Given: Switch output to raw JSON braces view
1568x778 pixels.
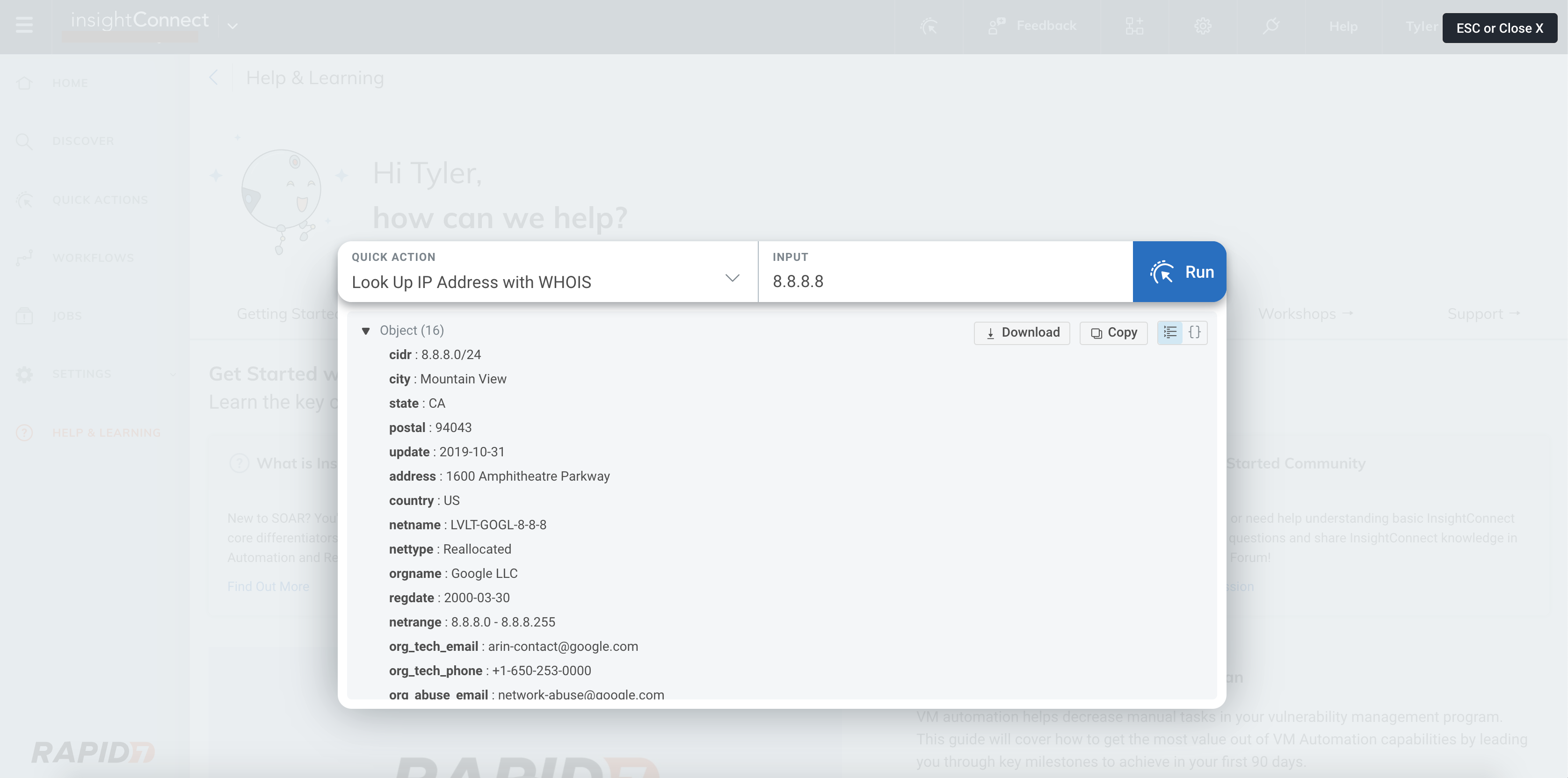Looking at the screenshot, I should [1194, 332].
